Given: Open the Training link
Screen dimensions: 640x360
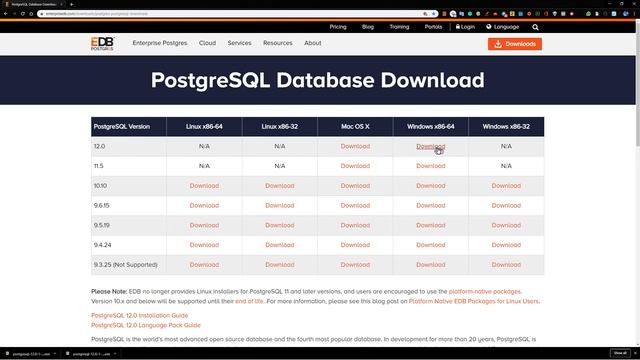Looking at the screenshot, I should (399, 27).
